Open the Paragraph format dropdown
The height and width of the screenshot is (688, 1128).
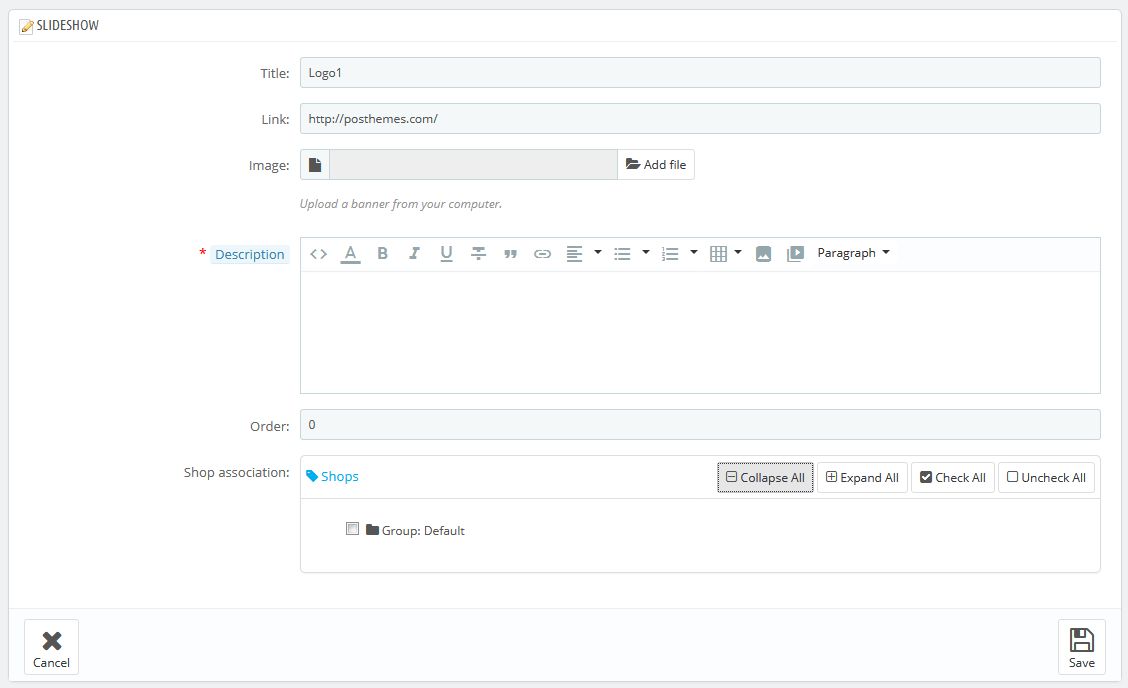point(853,253)
